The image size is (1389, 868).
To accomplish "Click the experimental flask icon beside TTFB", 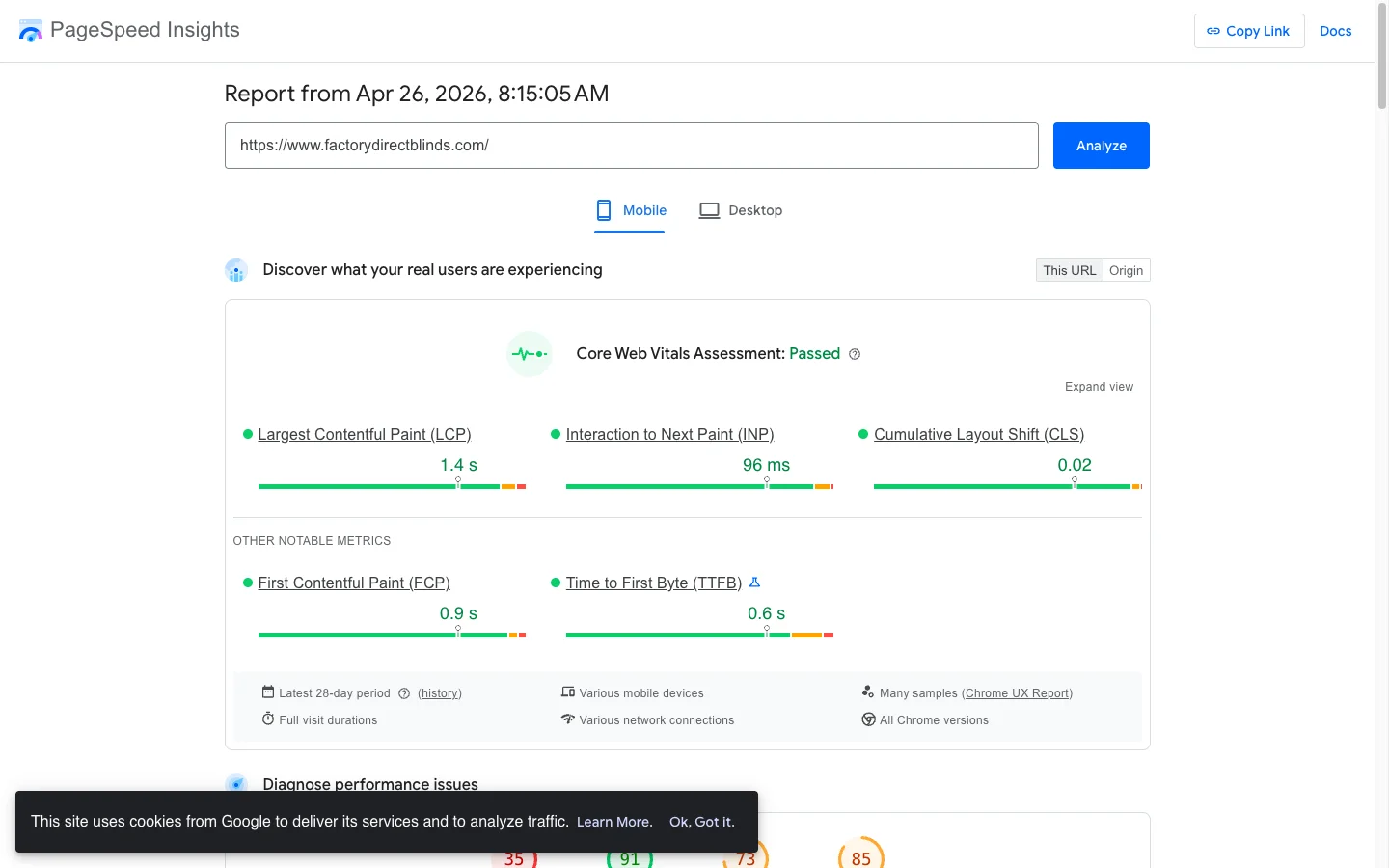I will pyautogui.click(x=755, y=583).
